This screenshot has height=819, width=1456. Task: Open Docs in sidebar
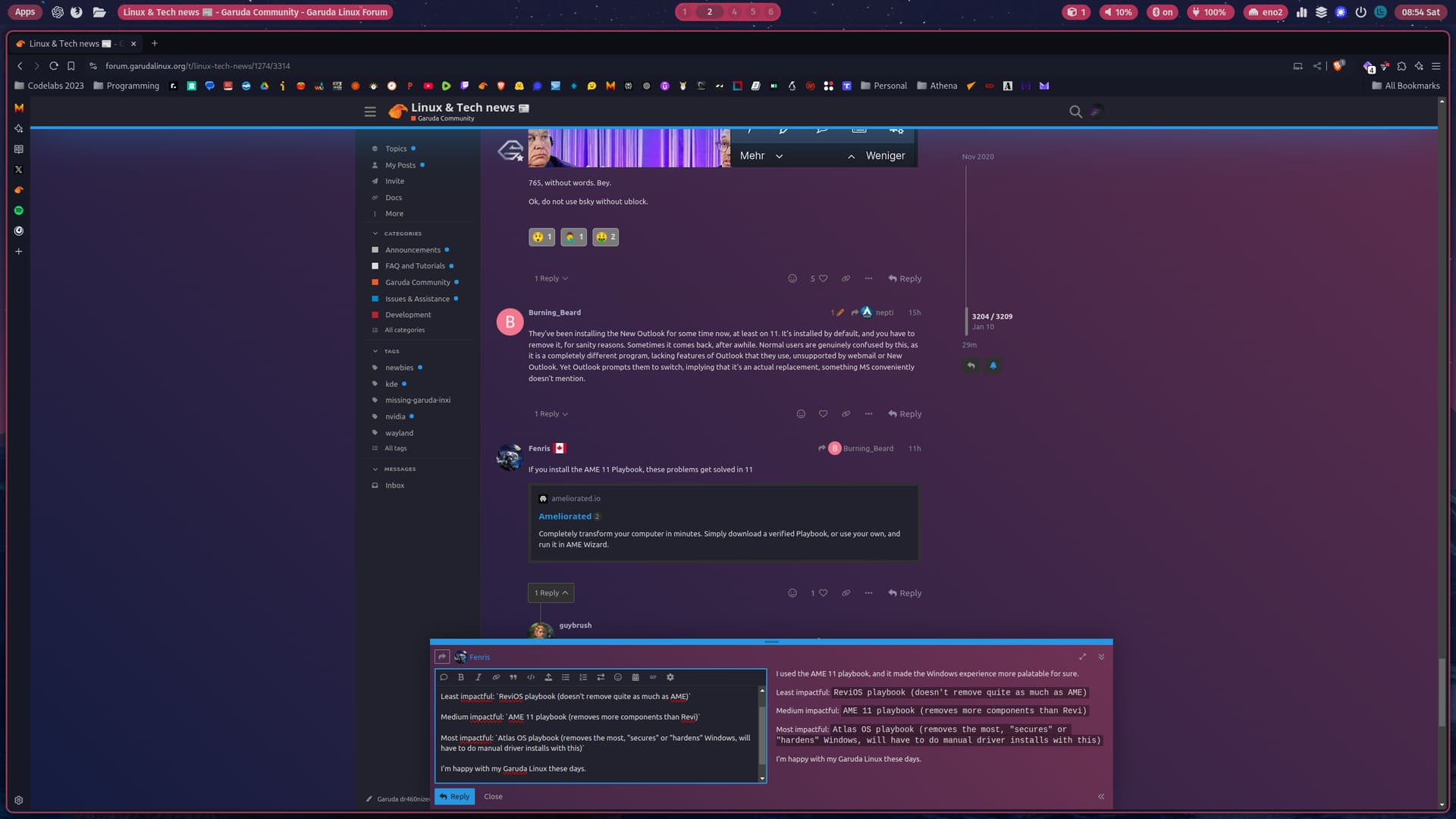394,197
